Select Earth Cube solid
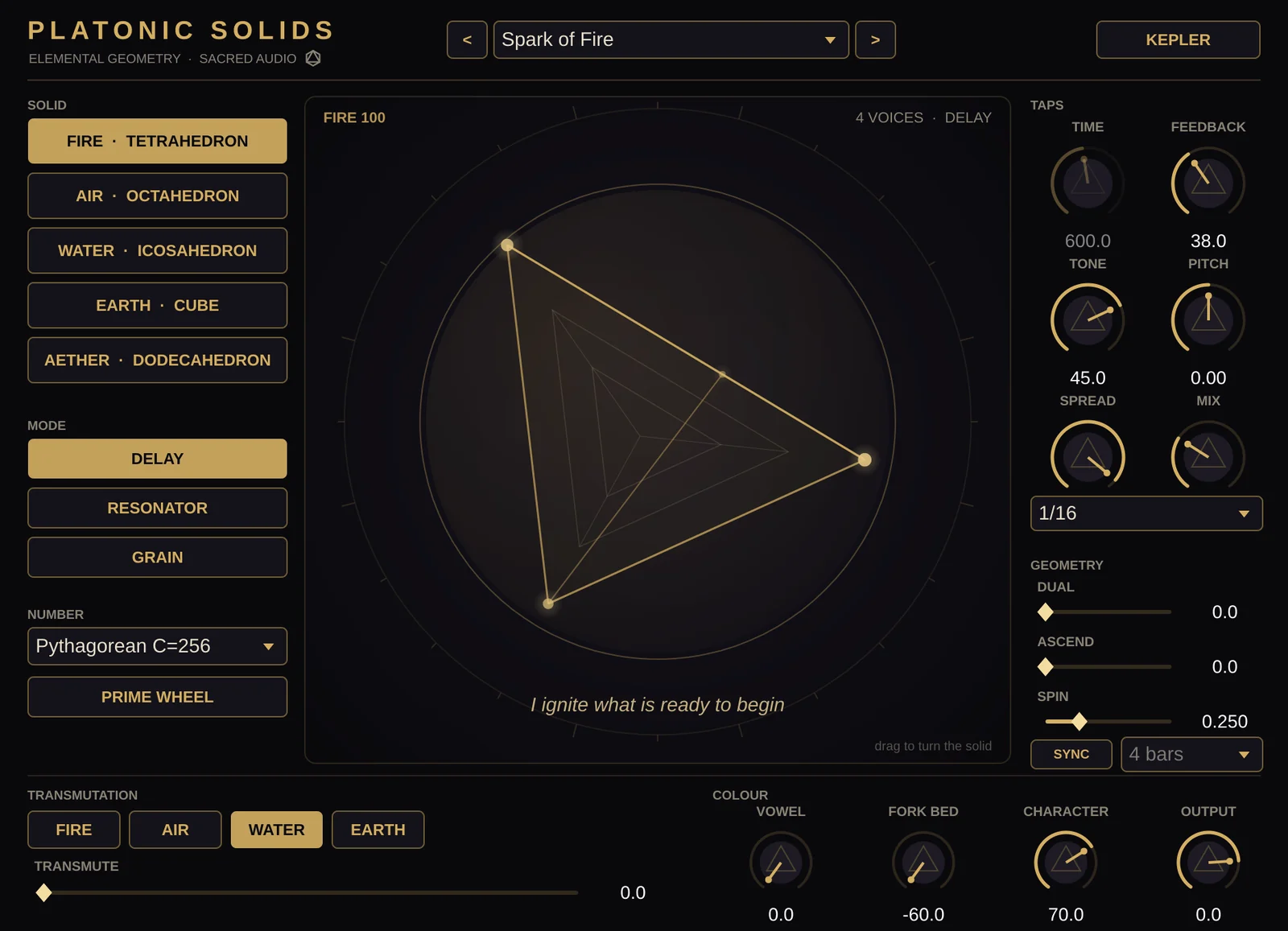The image size is (1288, 931). point(158,305)
